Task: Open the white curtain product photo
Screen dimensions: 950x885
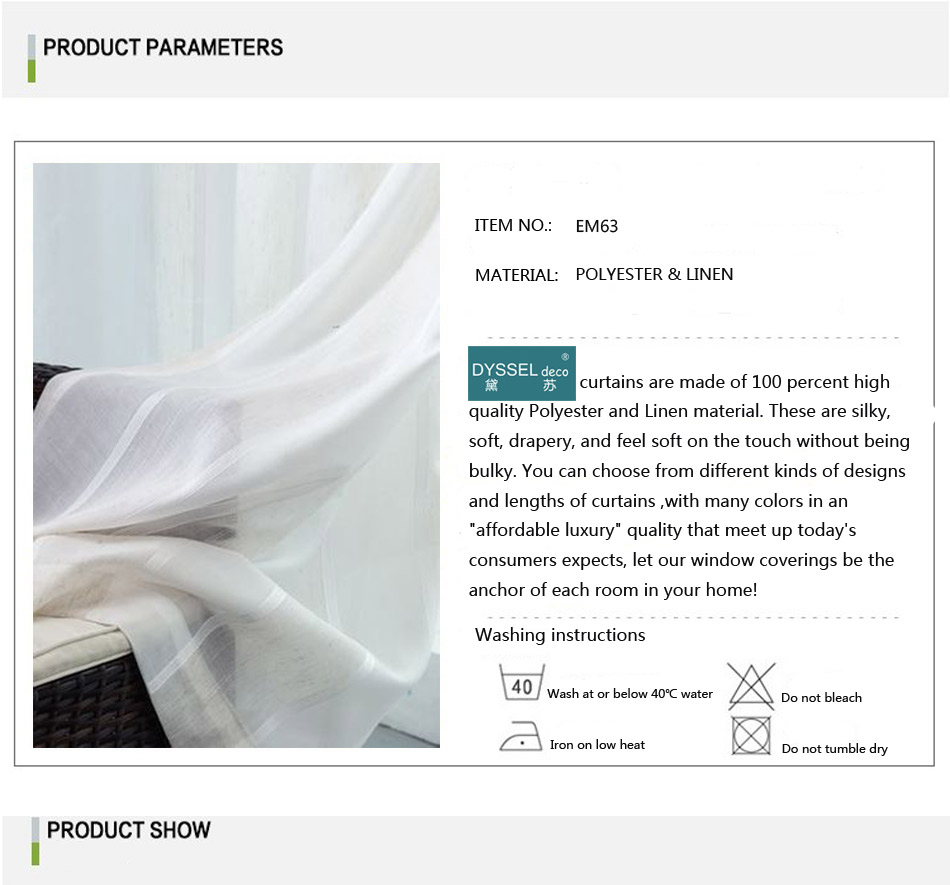Action: [x=236, y=455]
